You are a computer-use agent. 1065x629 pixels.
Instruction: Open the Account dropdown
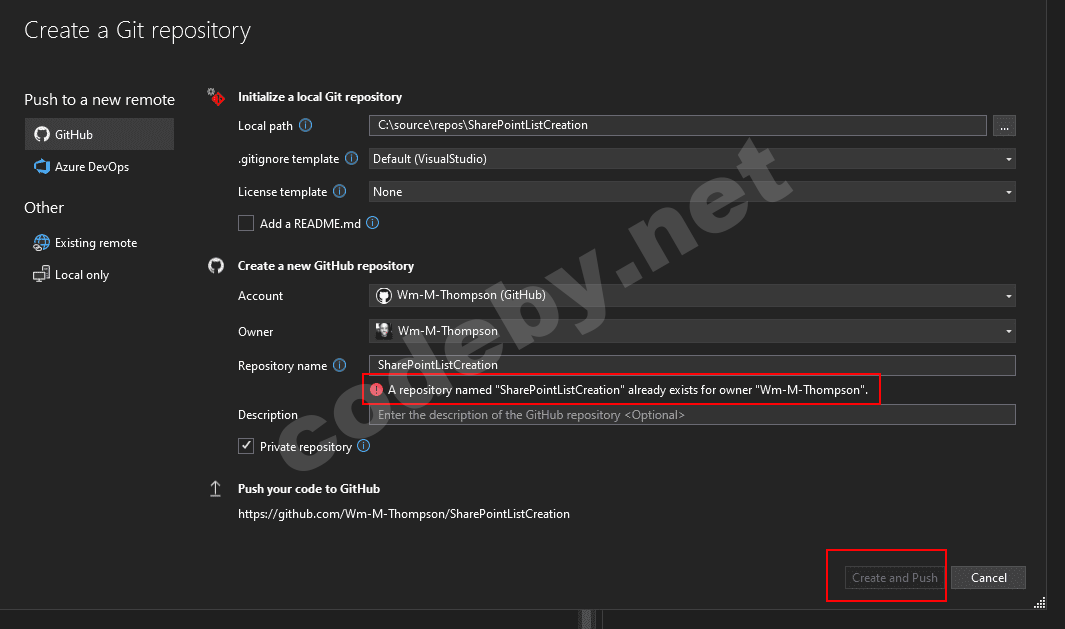click(x=692, y=295)
